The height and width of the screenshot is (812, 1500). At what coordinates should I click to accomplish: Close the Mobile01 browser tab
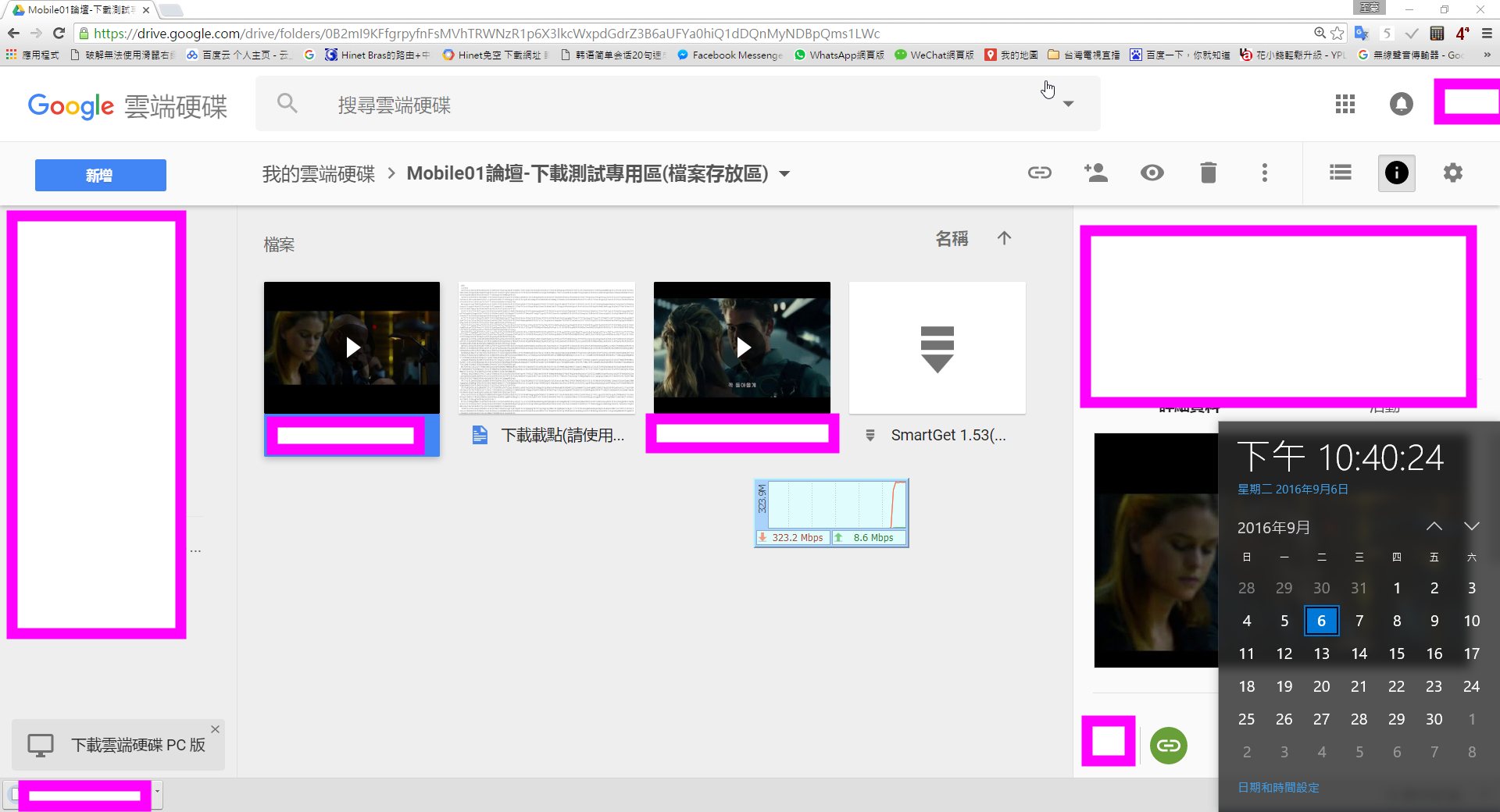(x=146, y=10)
